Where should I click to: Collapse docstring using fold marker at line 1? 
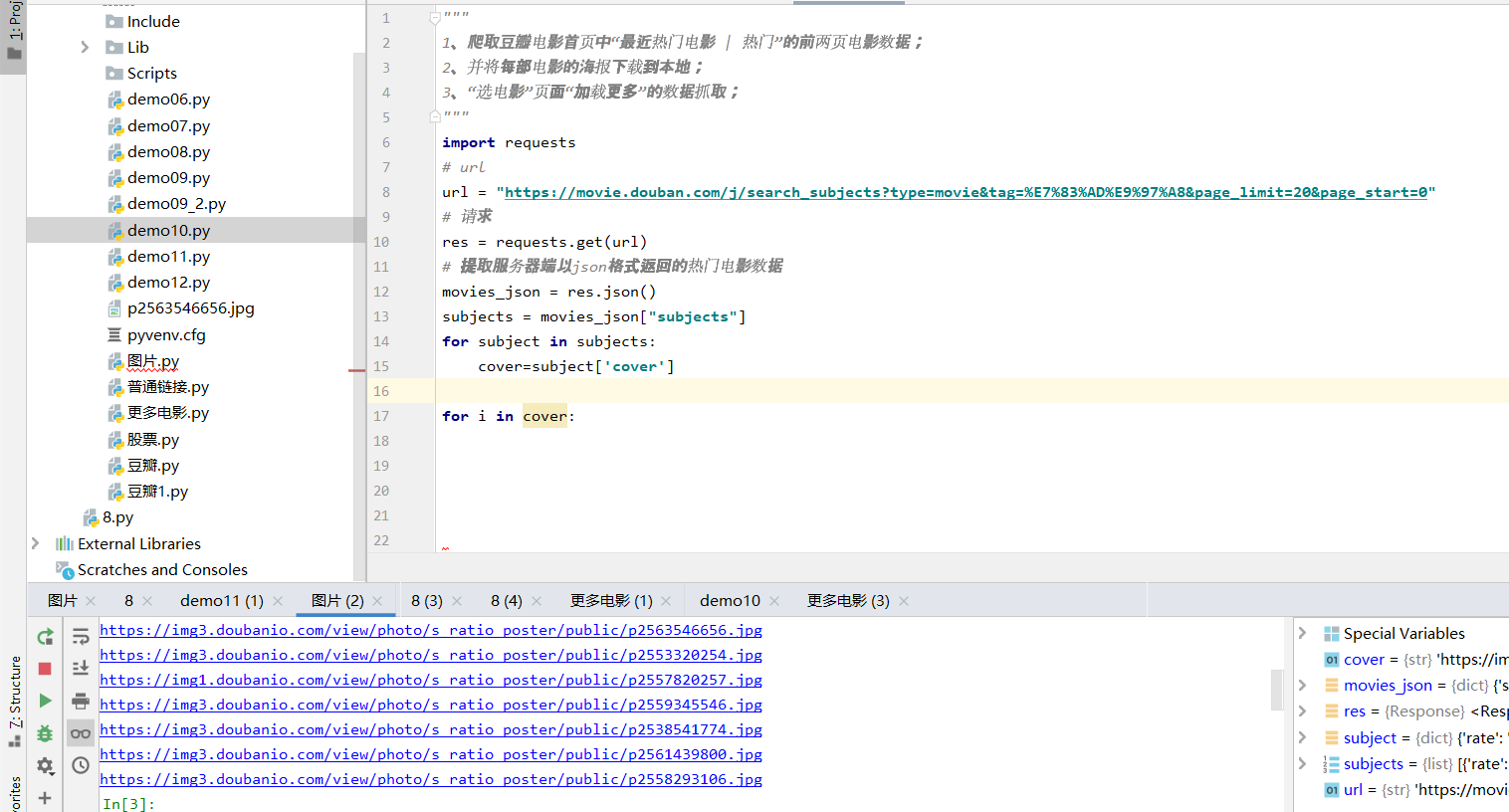435,18
